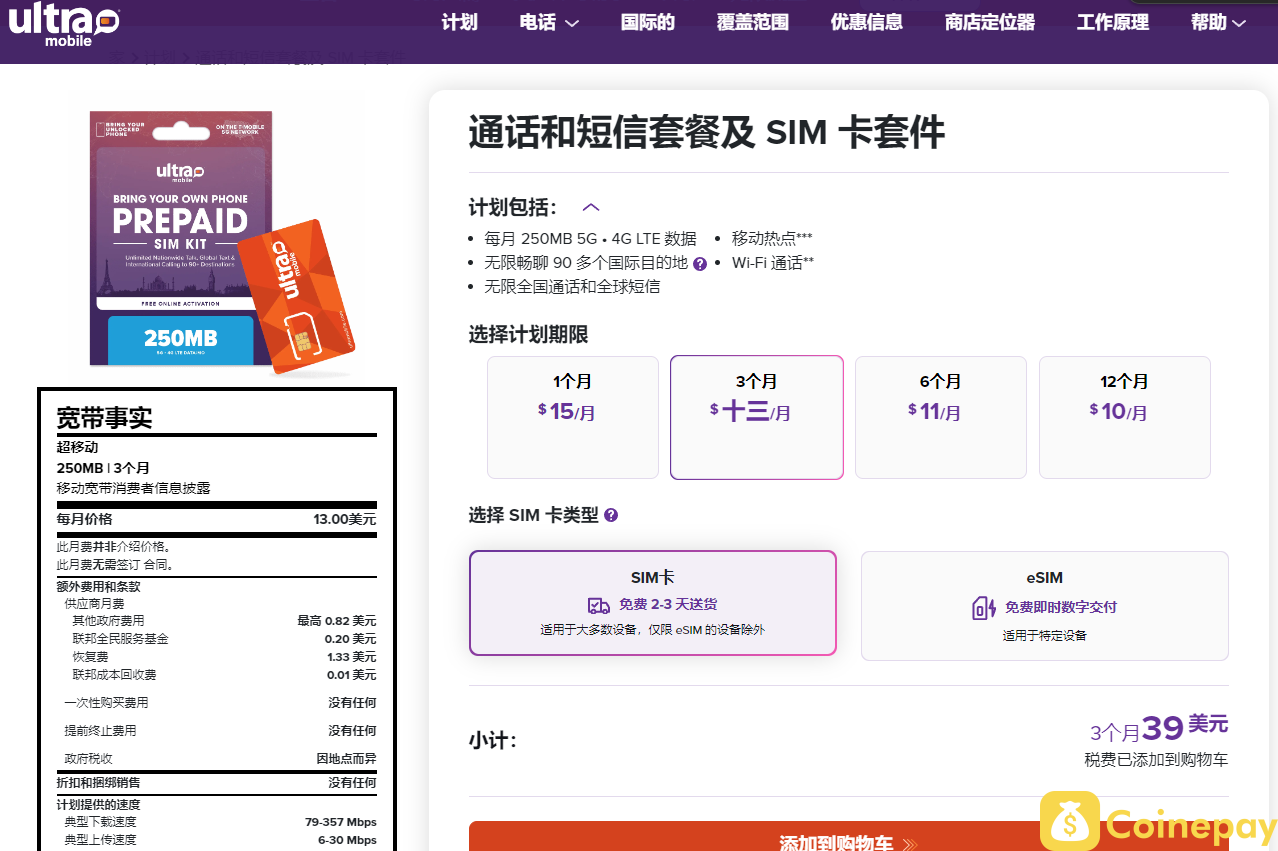Viewport: 1278px width, 851px height.
Task: Open 优惠信息 in the navigation
Action: 866,22
